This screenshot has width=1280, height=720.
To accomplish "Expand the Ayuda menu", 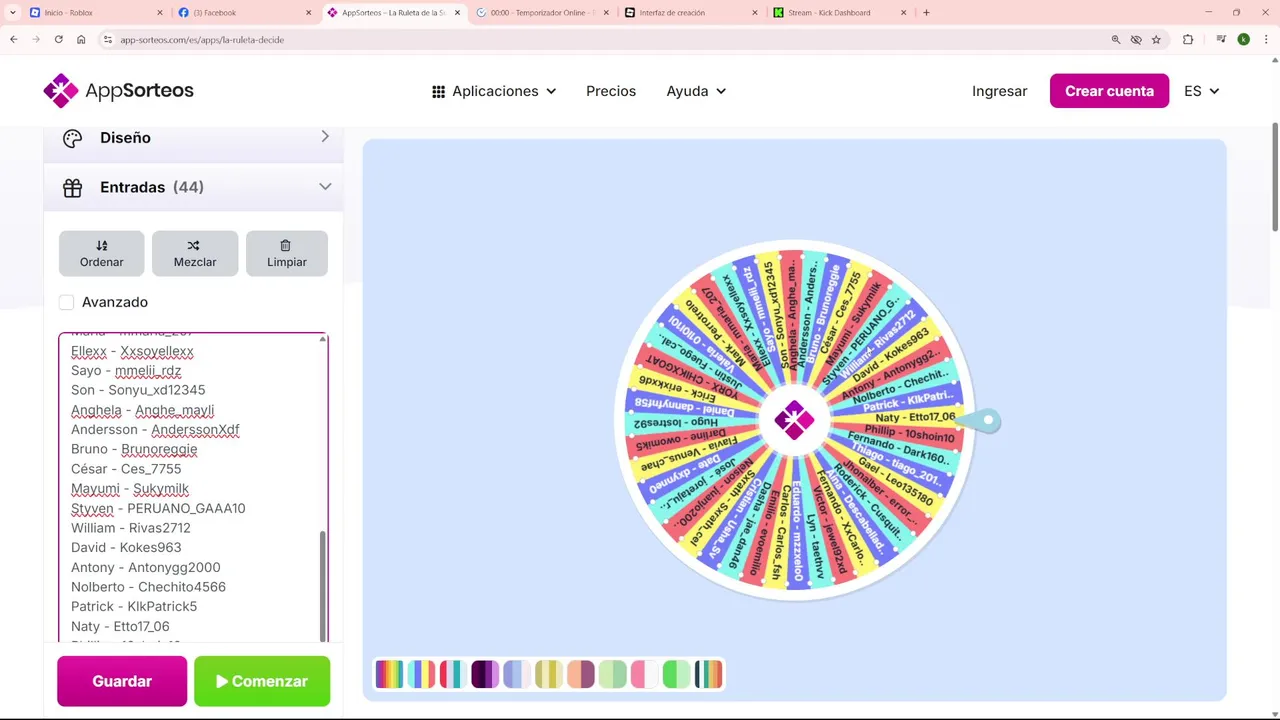I will pyautogui.click(x=696, y=91).
